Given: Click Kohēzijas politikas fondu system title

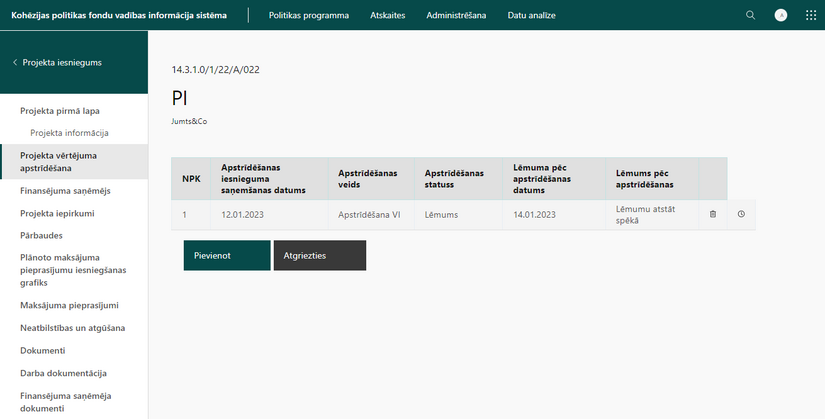Looking at the screenshot, I should point(119,15).
